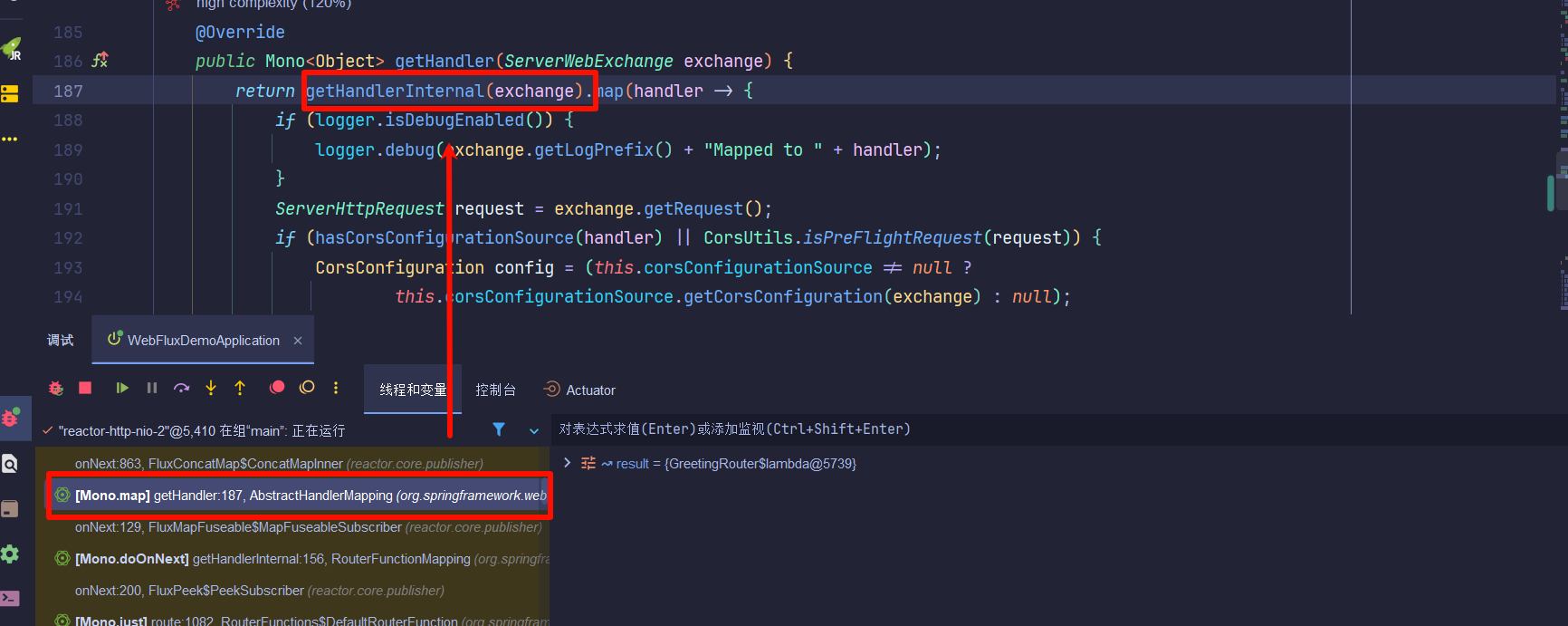Expand the thread selector dropdown chevron
This screenshot has height=626, width=1568.
534,431
